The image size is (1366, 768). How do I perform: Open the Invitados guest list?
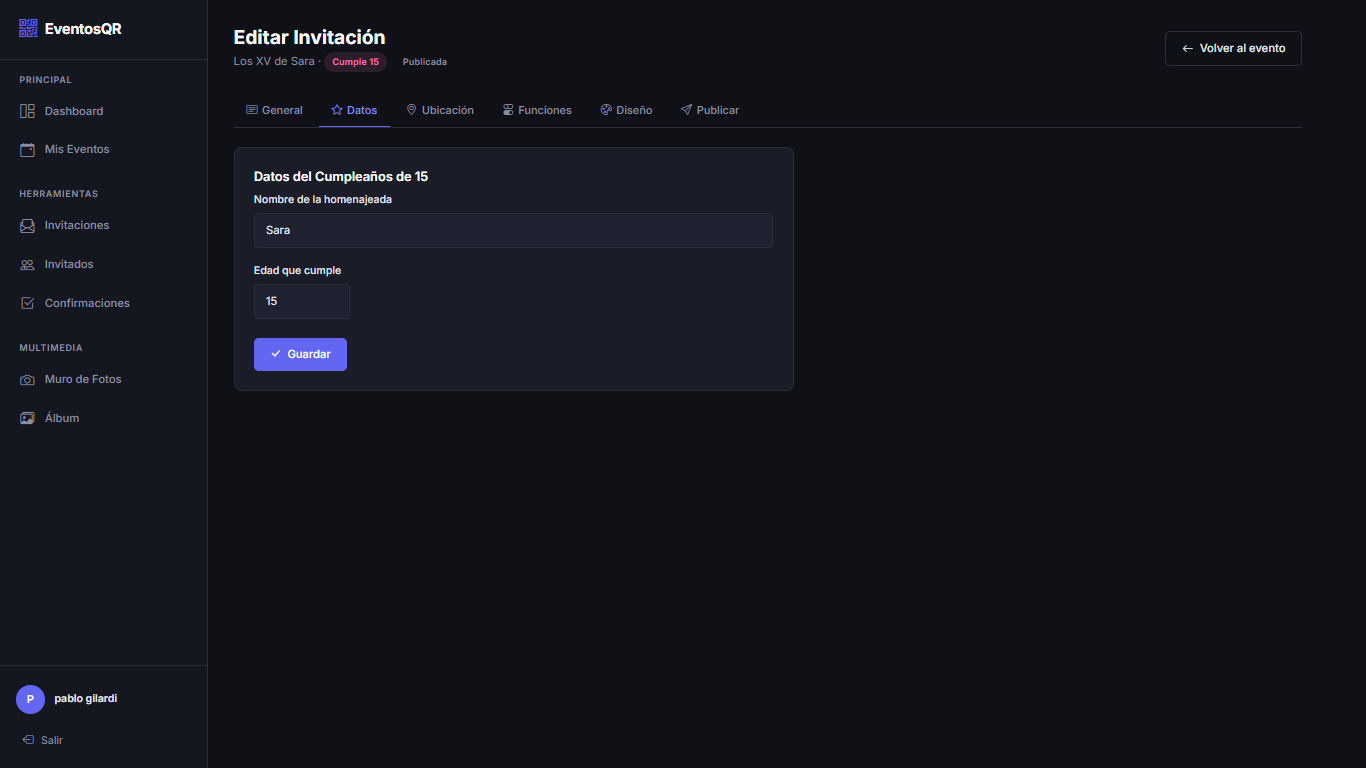(x=68, y=264)
